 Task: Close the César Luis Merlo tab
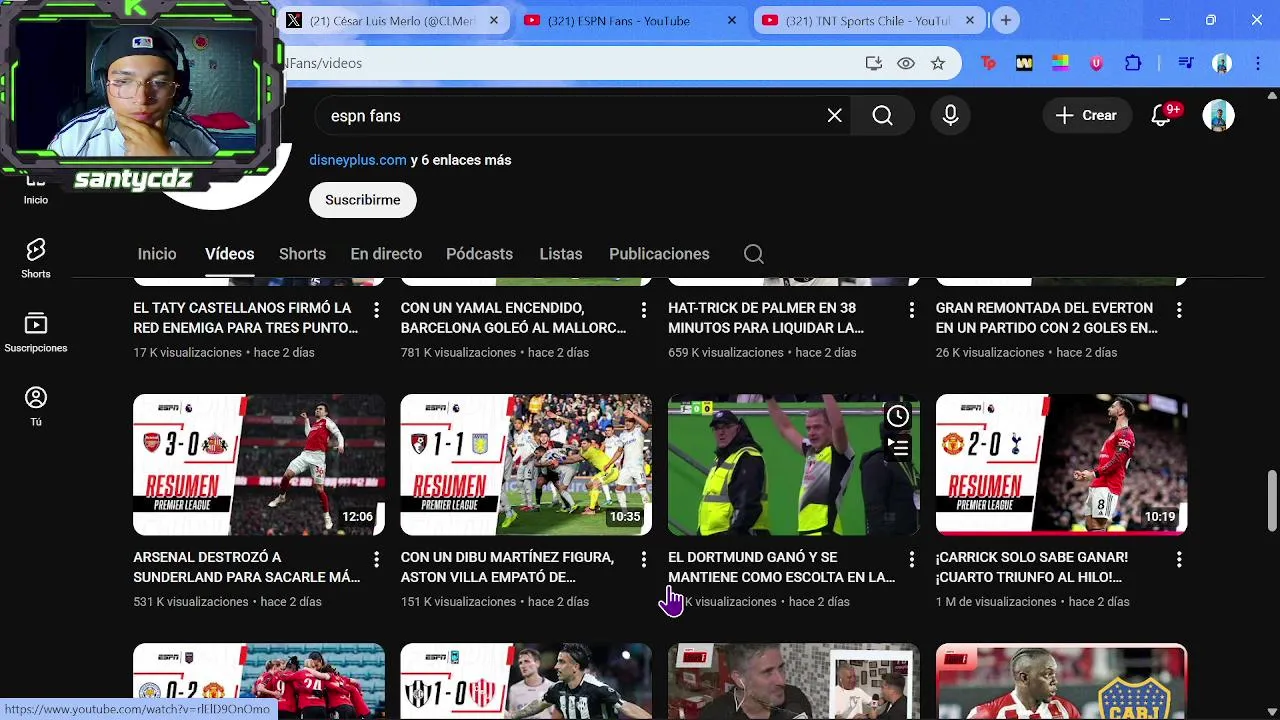click(x=494, y=20)
